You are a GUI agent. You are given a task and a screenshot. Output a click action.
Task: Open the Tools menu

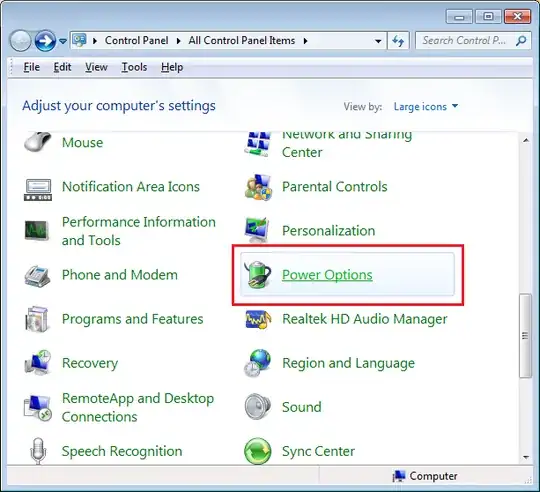coord(134,67)
